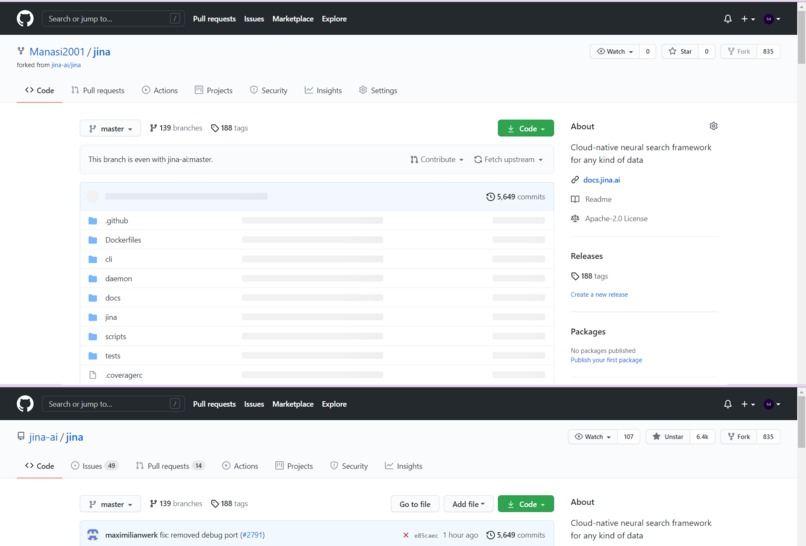Open Pull requests tab in Manasi2001 repo
Image resolution: width=806 pixels, height=546 pixels.
coord(98,90)
